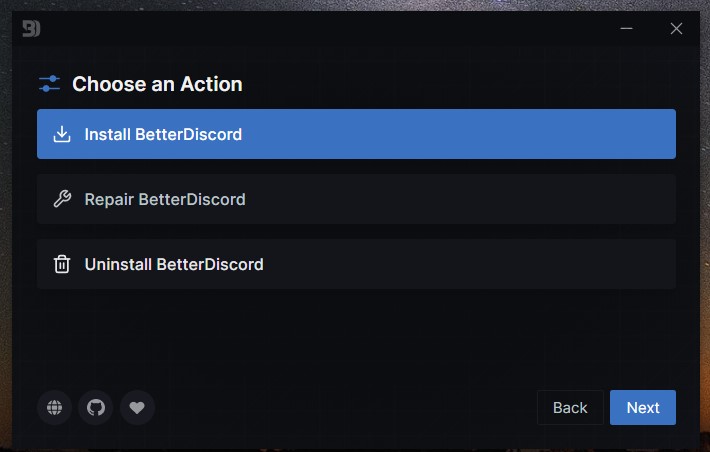This screenshot has height=452, width=710.
Task: Click the BetterDiscord logo in title bar
Action: pyautogui.click(x=31, y=29)
